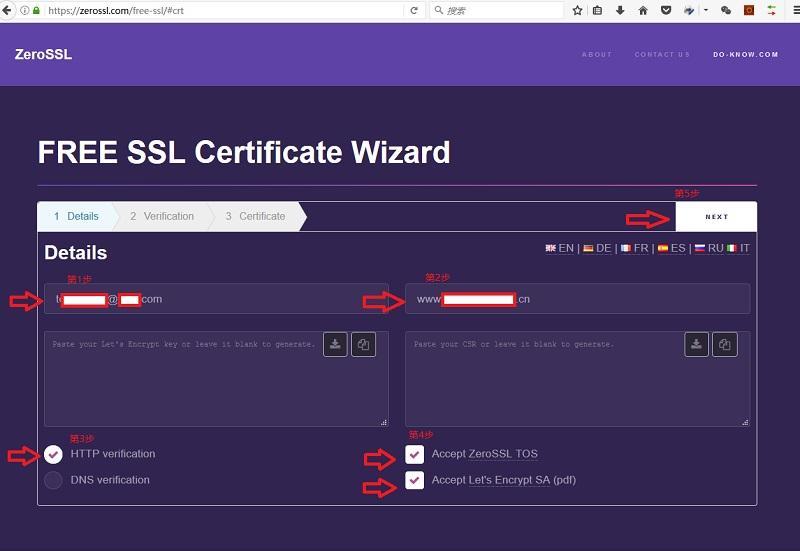
Task: Bookmark this page with the star icon
Action: pyautogui.click(x=577, y=10)
